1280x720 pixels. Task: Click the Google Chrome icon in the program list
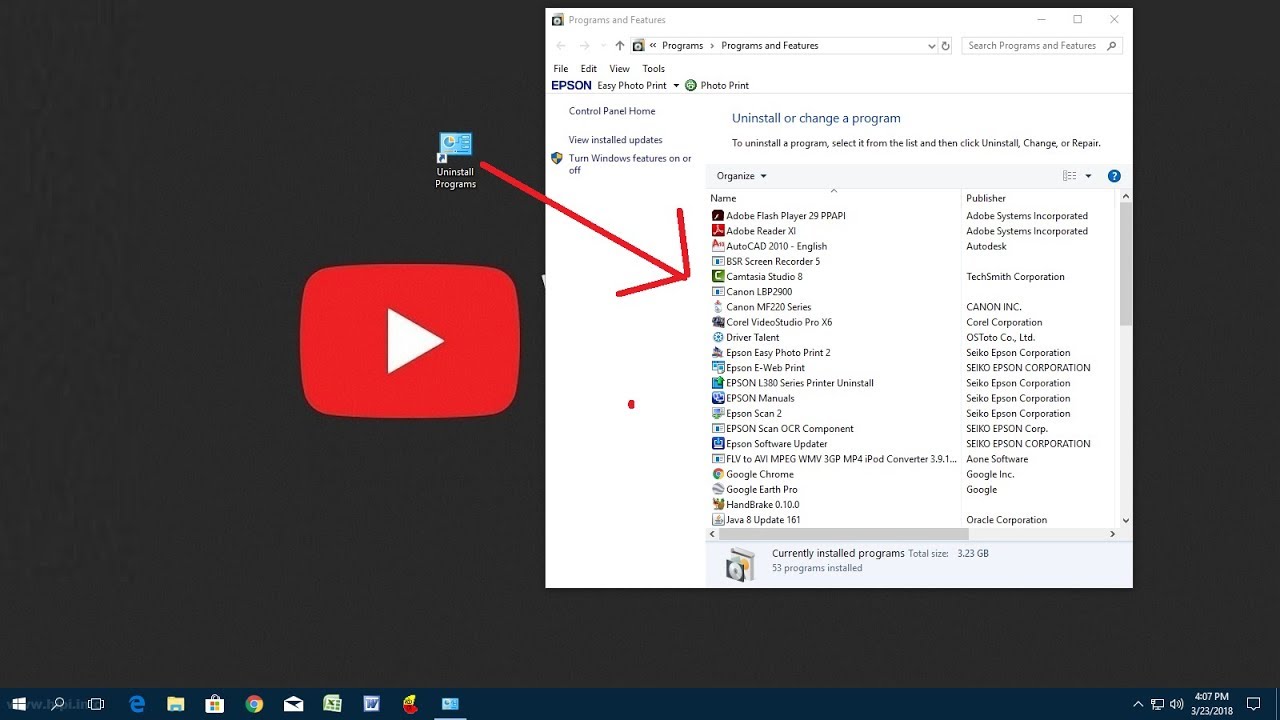coord(717,475)
